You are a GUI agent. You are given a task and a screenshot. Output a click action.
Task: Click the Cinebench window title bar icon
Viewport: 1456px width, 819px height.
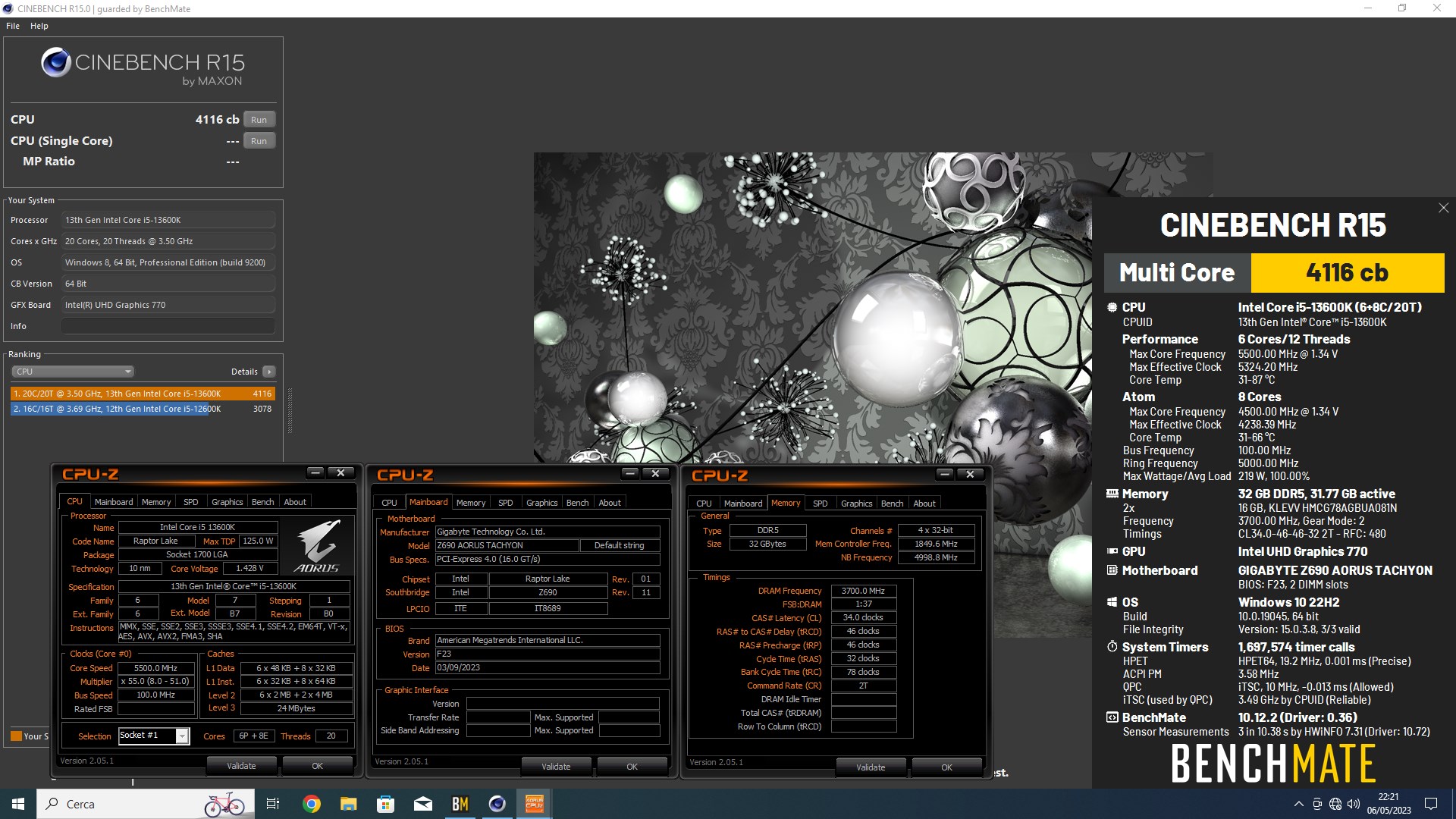point(8,8)
